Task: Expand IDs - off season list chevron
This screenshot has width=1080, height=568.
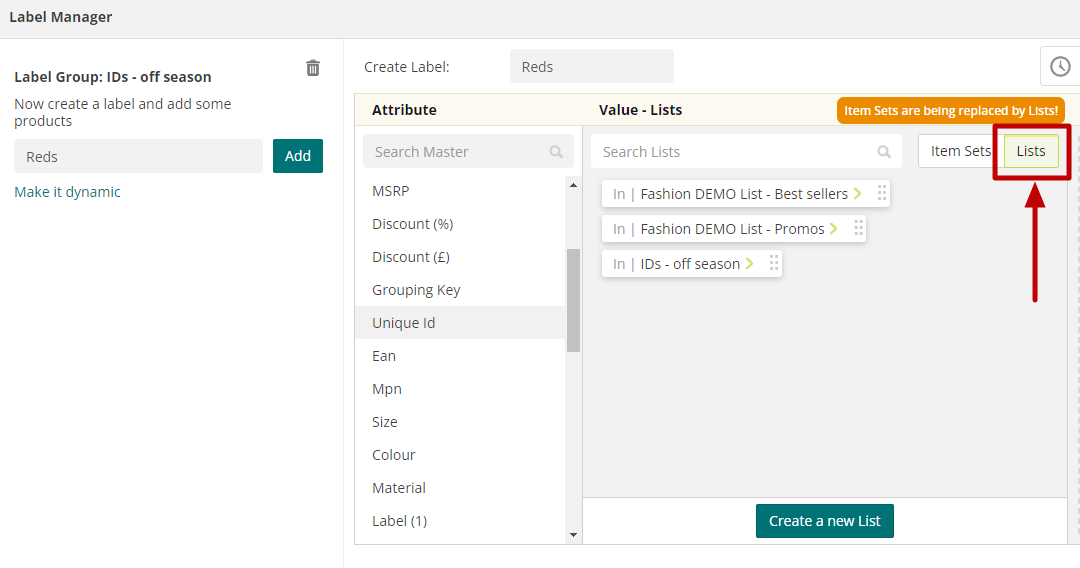Action: [750, 264]
